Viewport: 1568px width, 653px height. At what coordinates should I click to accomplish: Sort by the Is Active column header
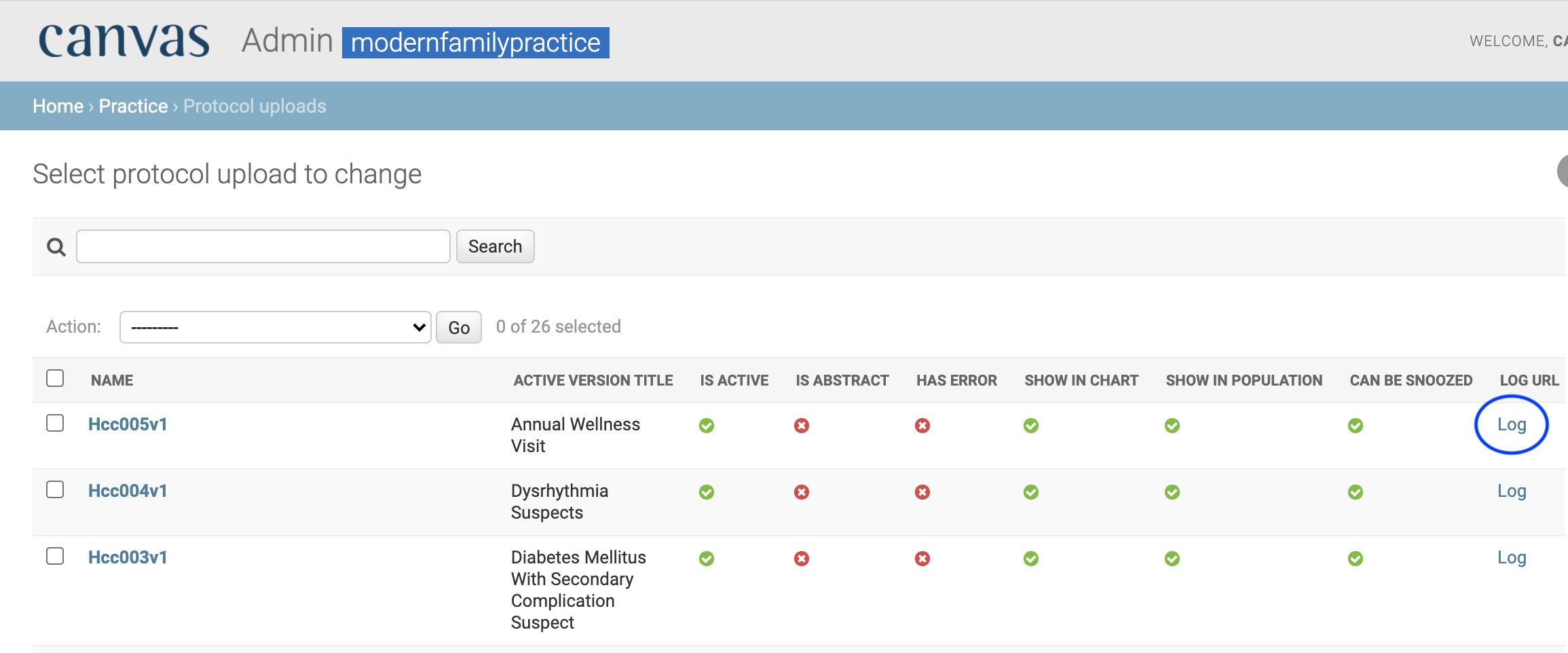[x=734, y=380]
